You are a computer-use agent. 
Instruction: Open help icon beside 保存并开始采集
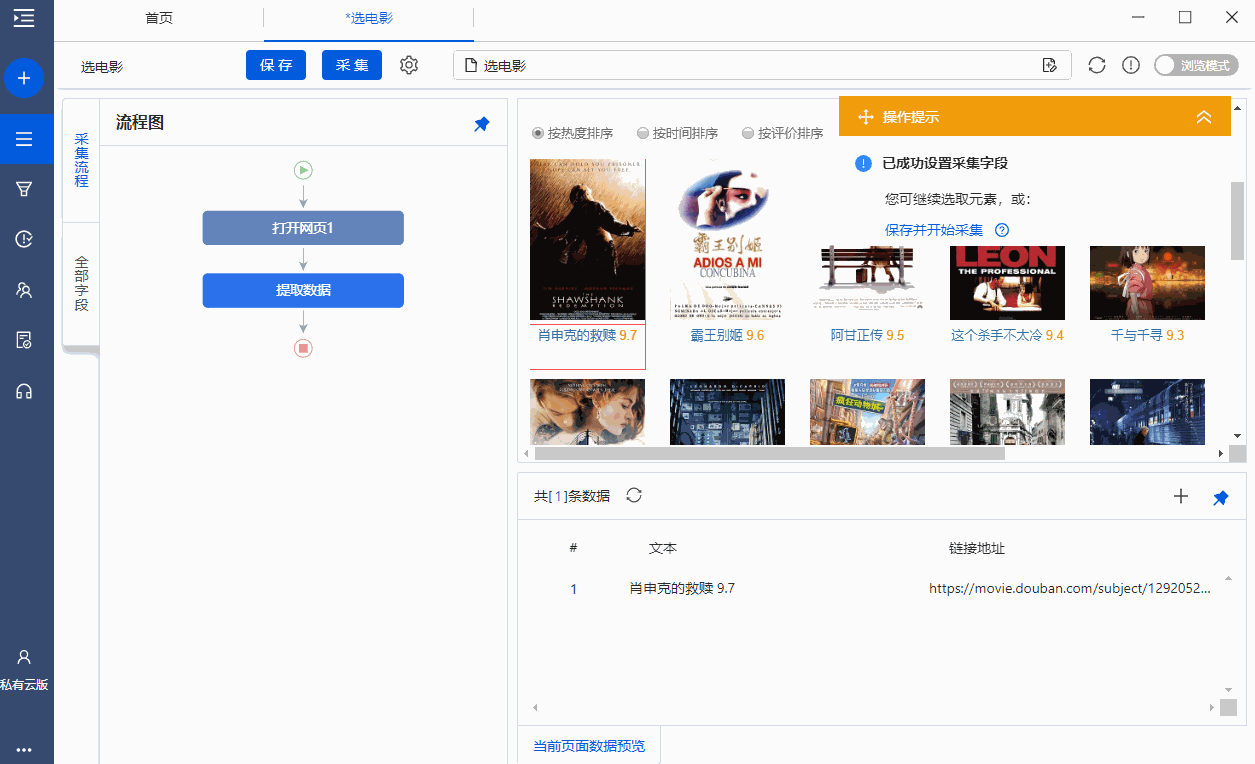(x=1002, y=230)
